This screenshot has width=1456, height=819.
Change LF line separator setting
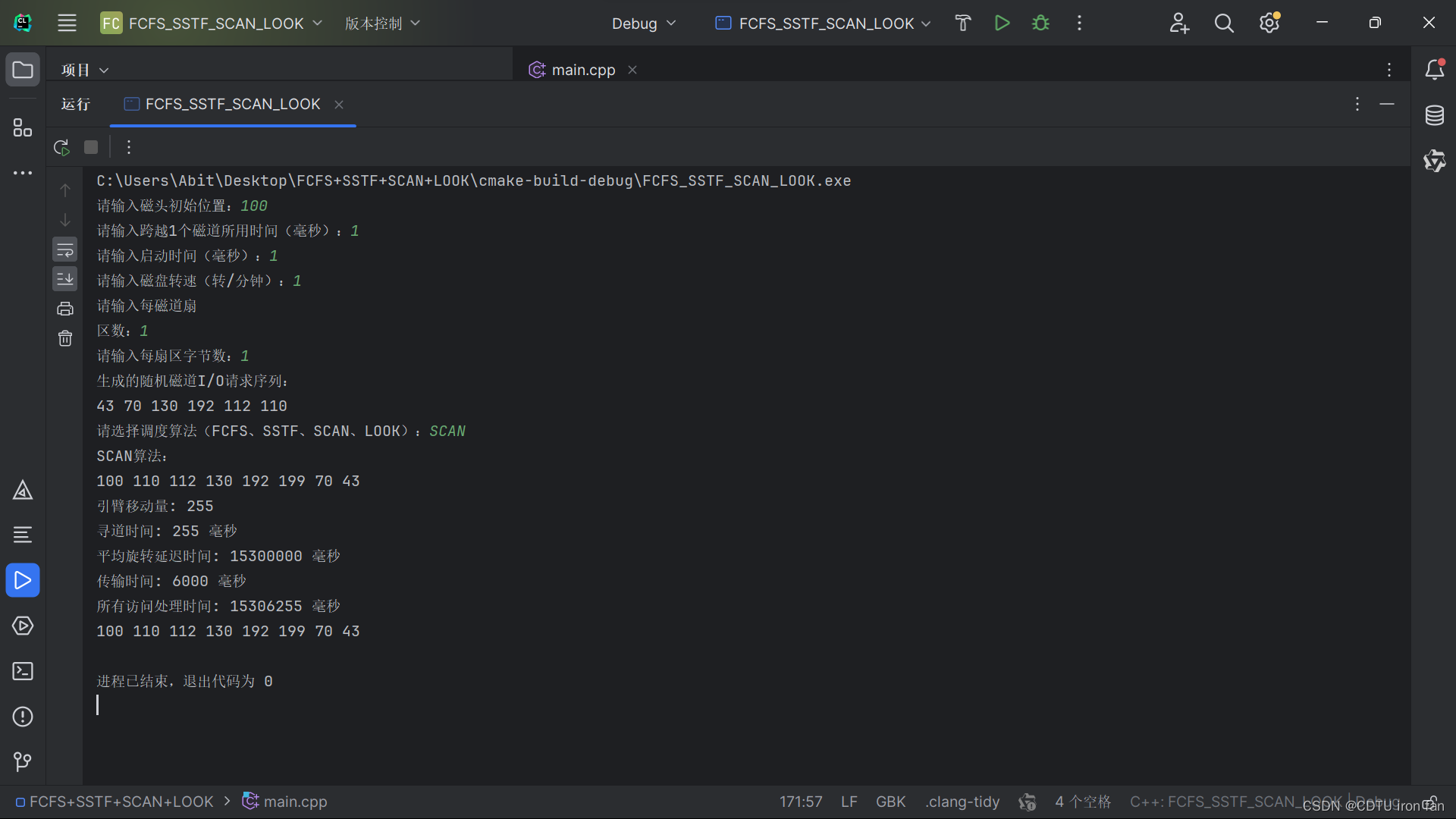(x=849, y=802)
